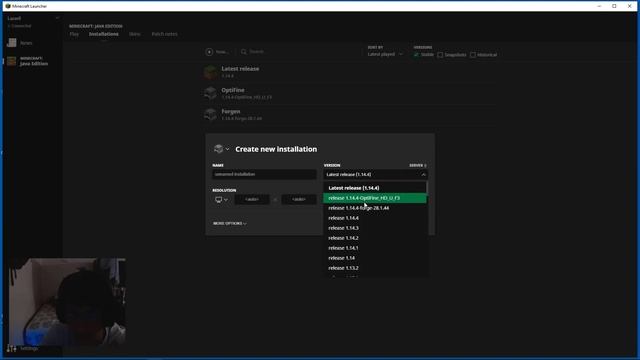
Task: Select release 1.14.4-OptiFine_HD_U_F3 option
Action: (x=375, y=198)
